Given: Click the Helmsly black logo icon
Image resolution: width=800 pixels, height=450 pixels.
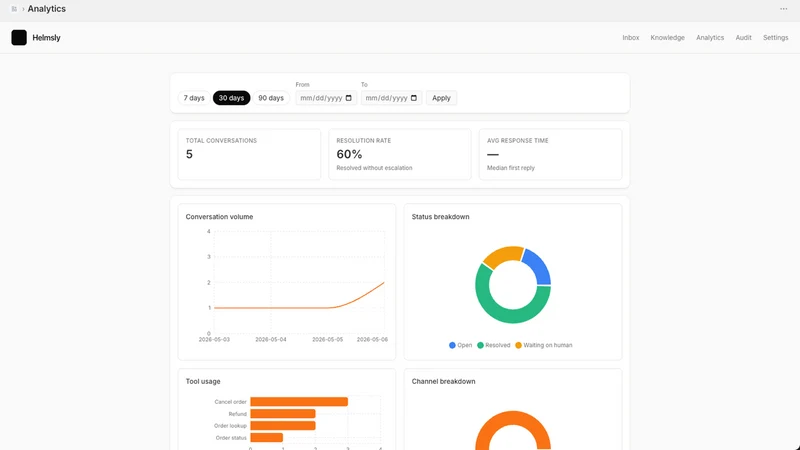Looking at the screenshot, I should tap(19, 38).
